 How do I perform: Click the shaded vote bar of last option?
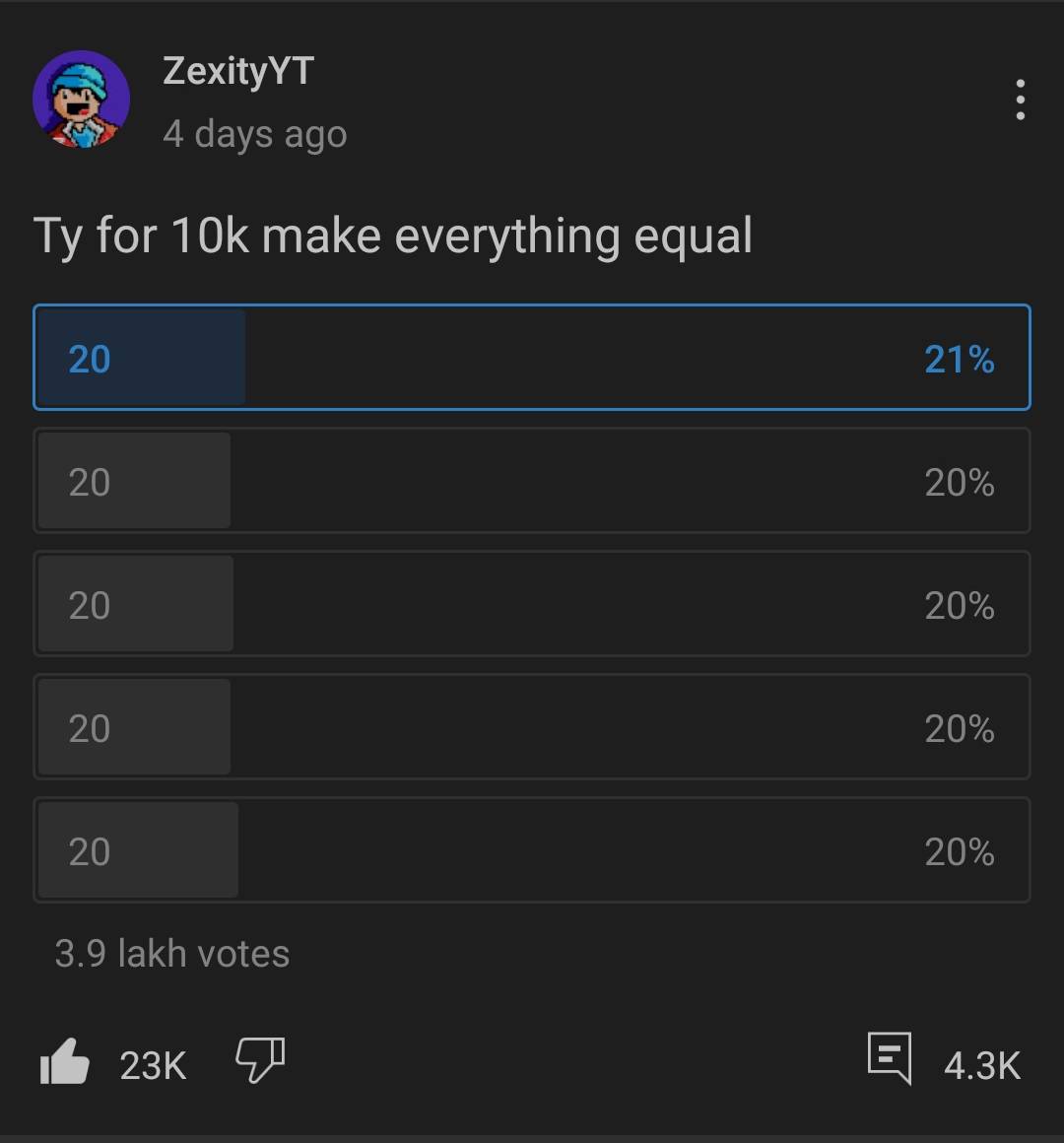click(x=158, y=850)
